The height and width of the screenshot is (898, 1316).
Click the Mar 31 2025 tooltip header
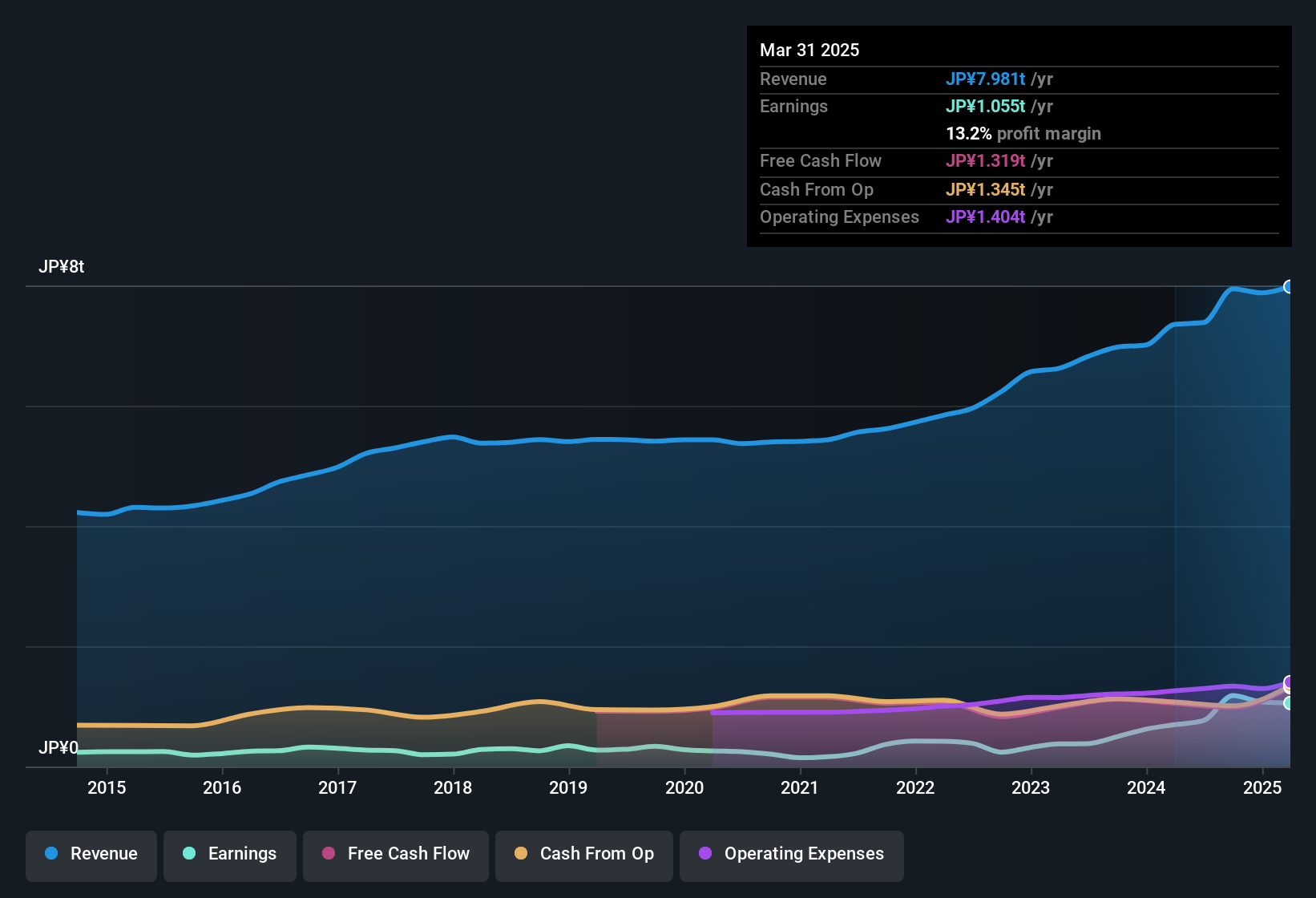809,51
